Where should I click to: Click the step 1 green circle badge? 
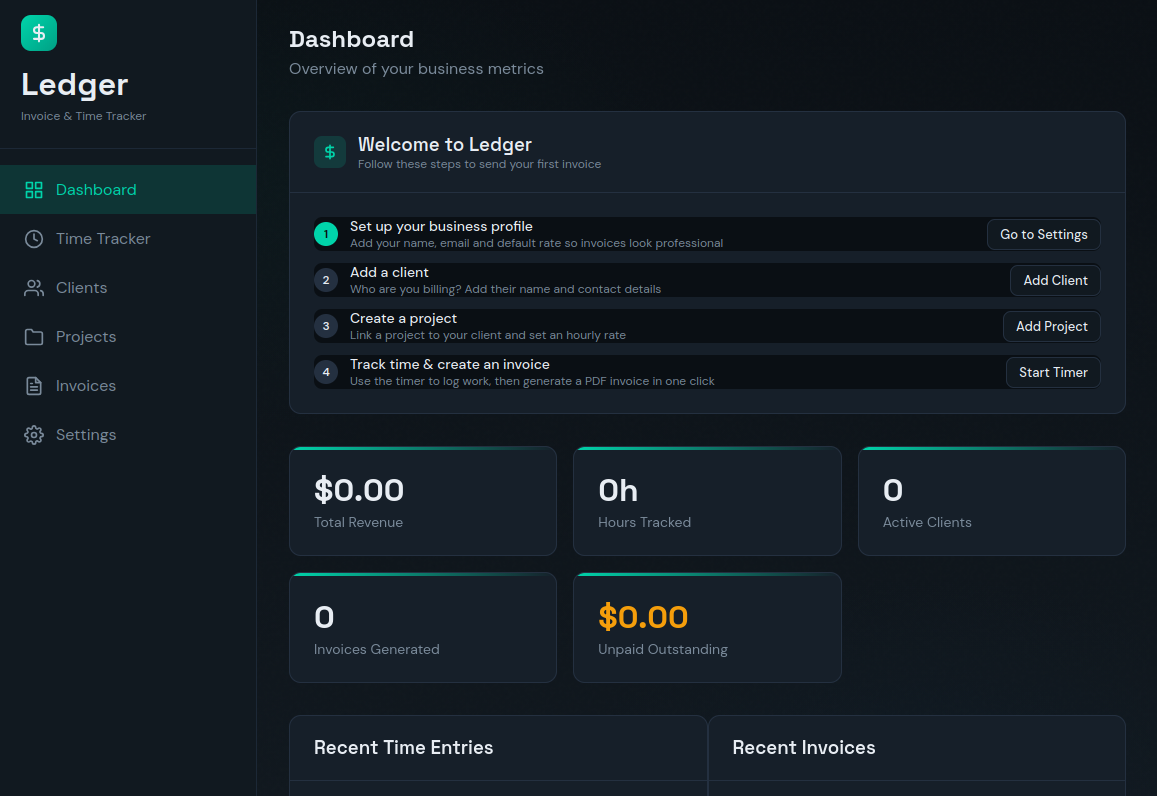[x=326, y=234]
